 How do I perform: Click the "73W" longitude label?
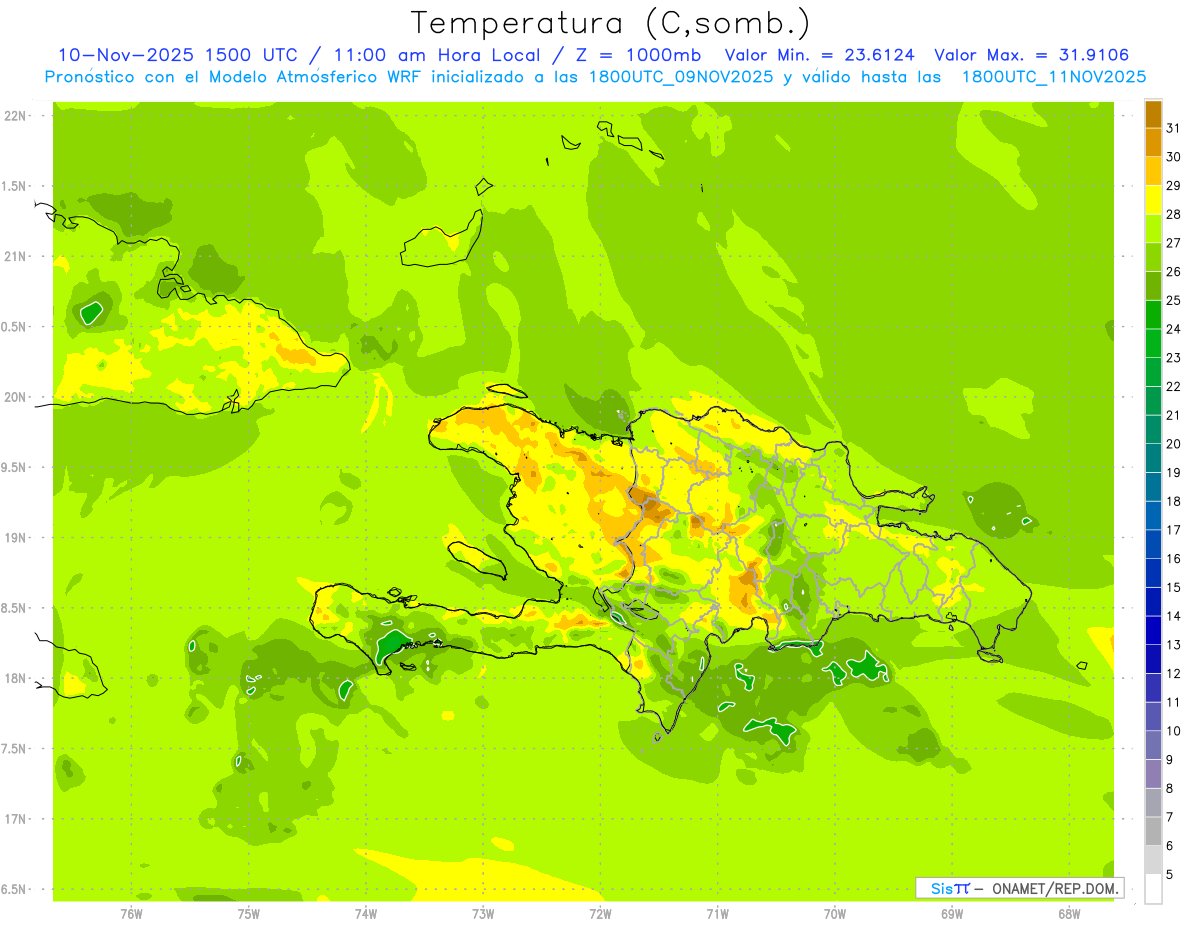coord(483,913)
